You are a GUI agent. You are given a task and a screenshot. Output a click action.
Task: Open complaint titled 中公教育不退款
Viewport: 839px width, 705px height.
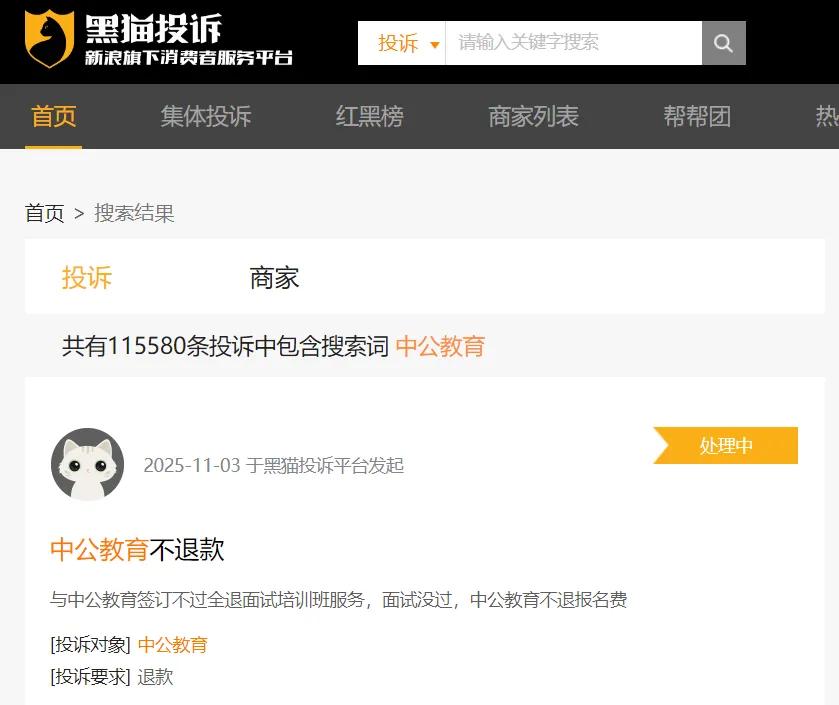137,549
